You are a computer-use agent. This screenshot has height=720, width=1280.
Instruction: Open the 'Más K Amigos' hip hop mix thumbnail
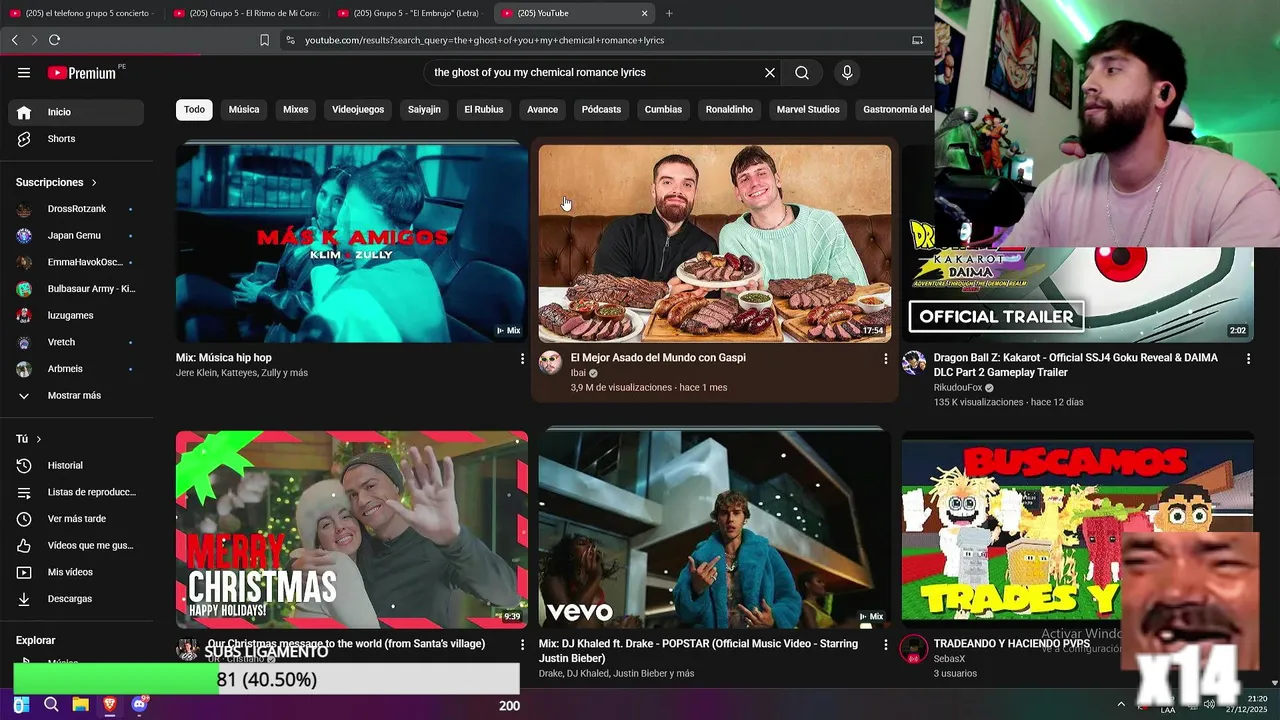(x=352, y=243)
